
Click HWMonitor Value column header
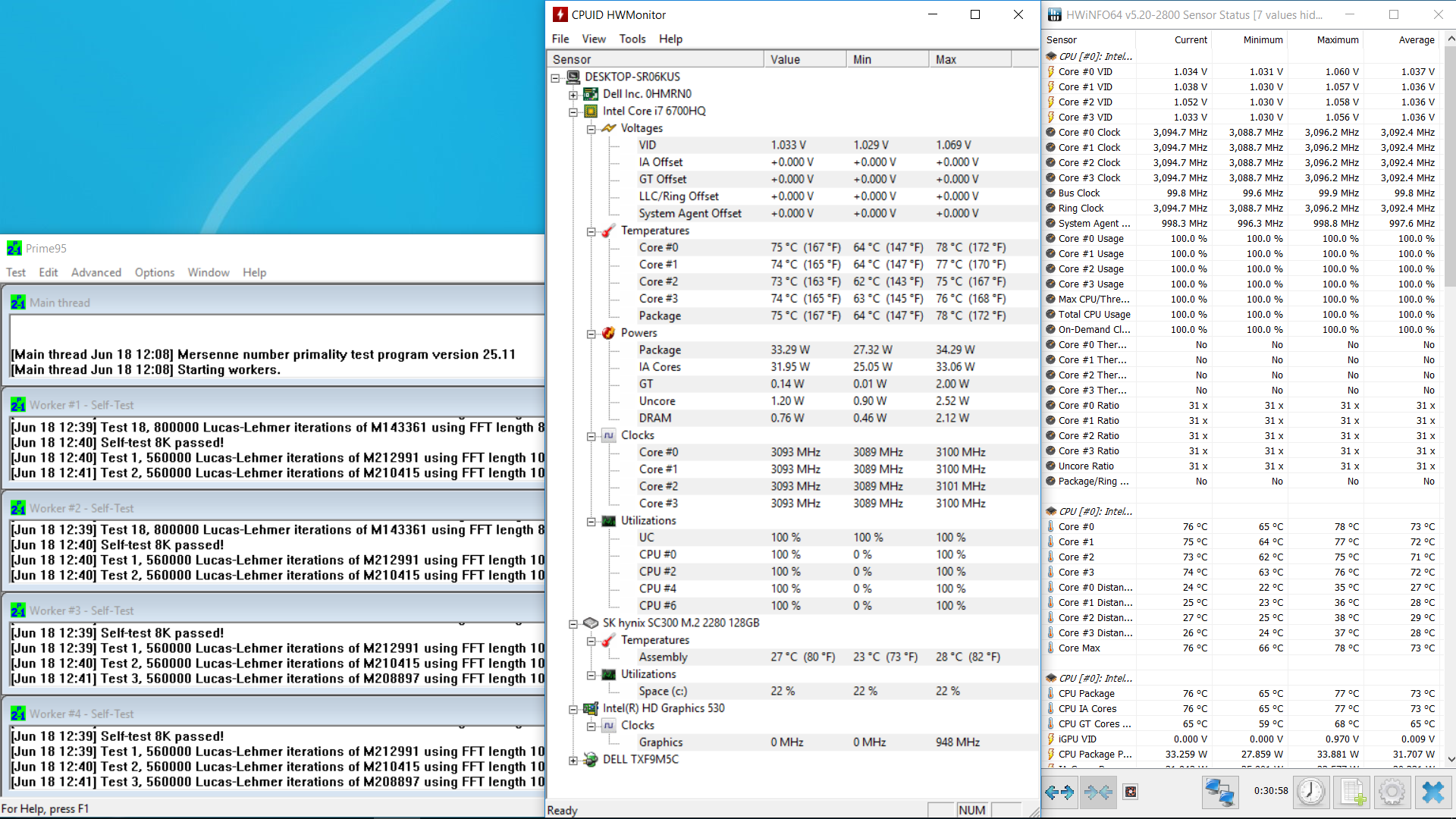point(805,59)
